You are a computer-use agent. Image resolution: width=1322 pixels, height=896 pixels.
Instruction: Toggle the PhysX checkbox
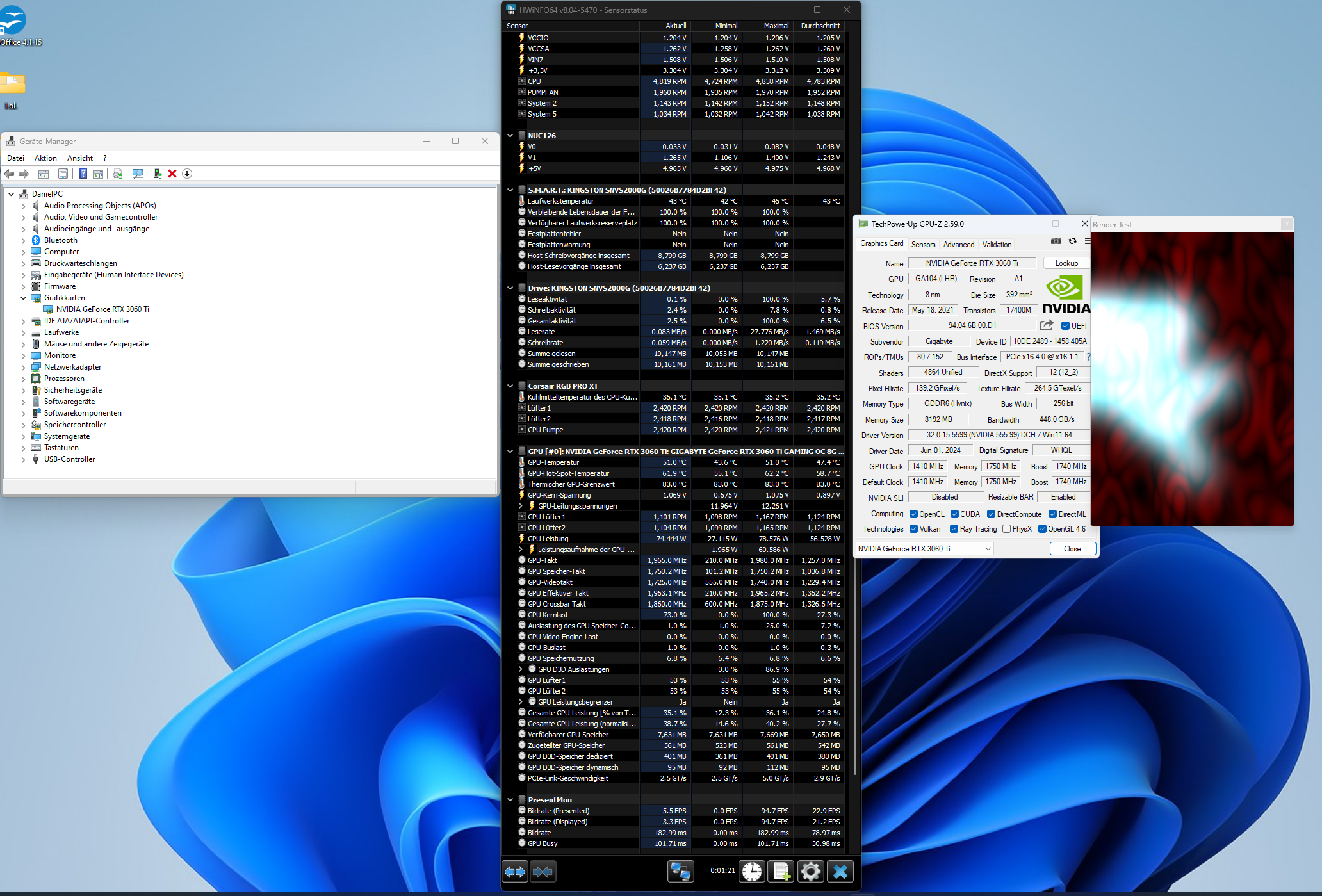[x=1007, y=529]
